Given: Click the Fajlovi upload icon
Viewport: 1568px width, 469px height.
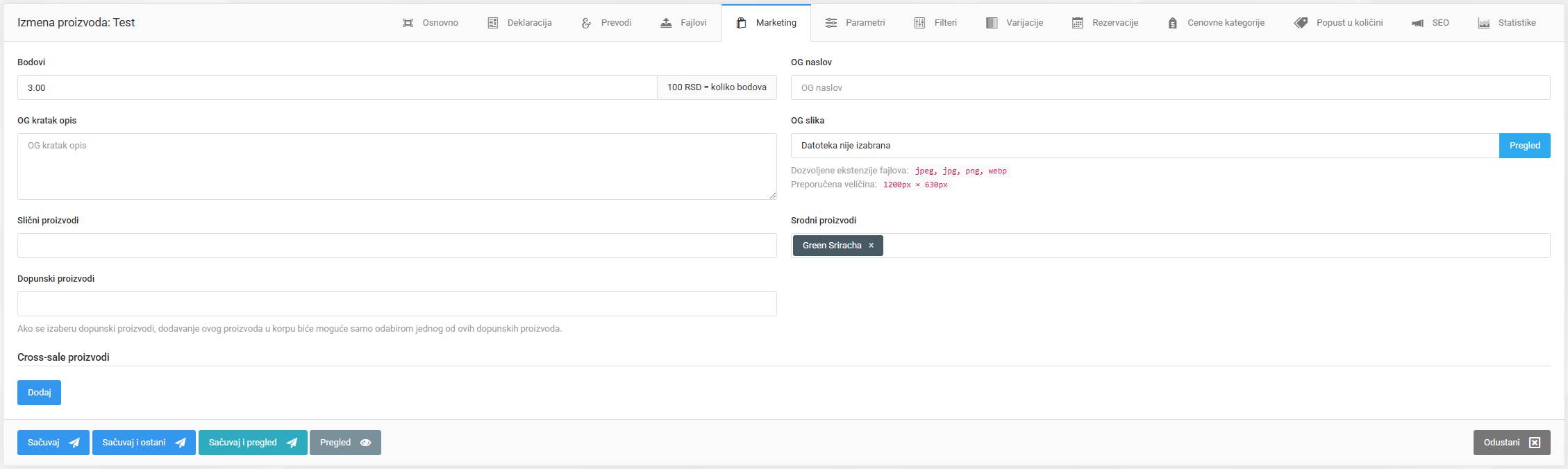Looking at the screenshot, I should 666,23.
